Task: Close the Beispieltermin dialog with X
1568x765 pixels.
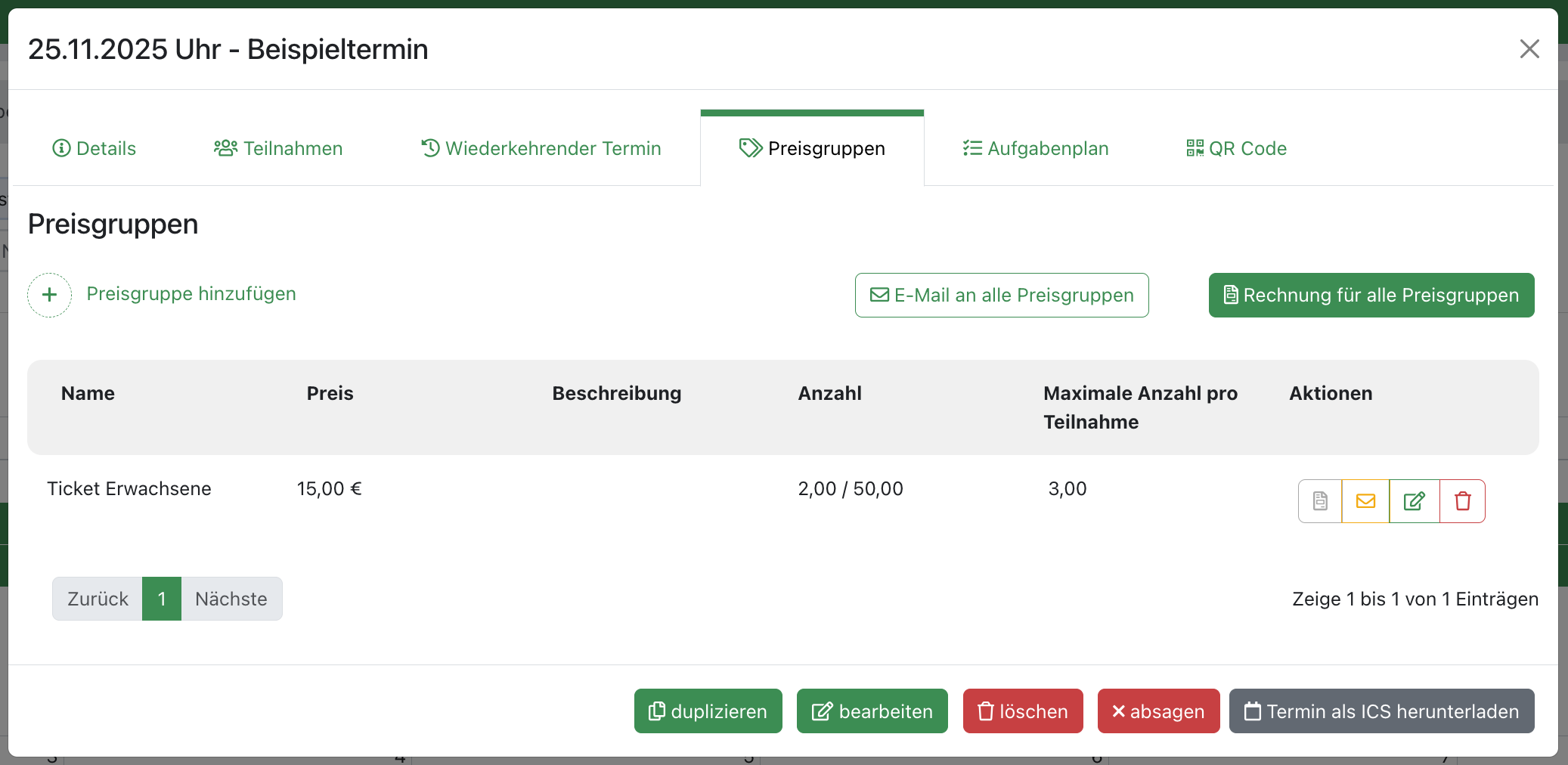Action: click(x=1529, y=49)
